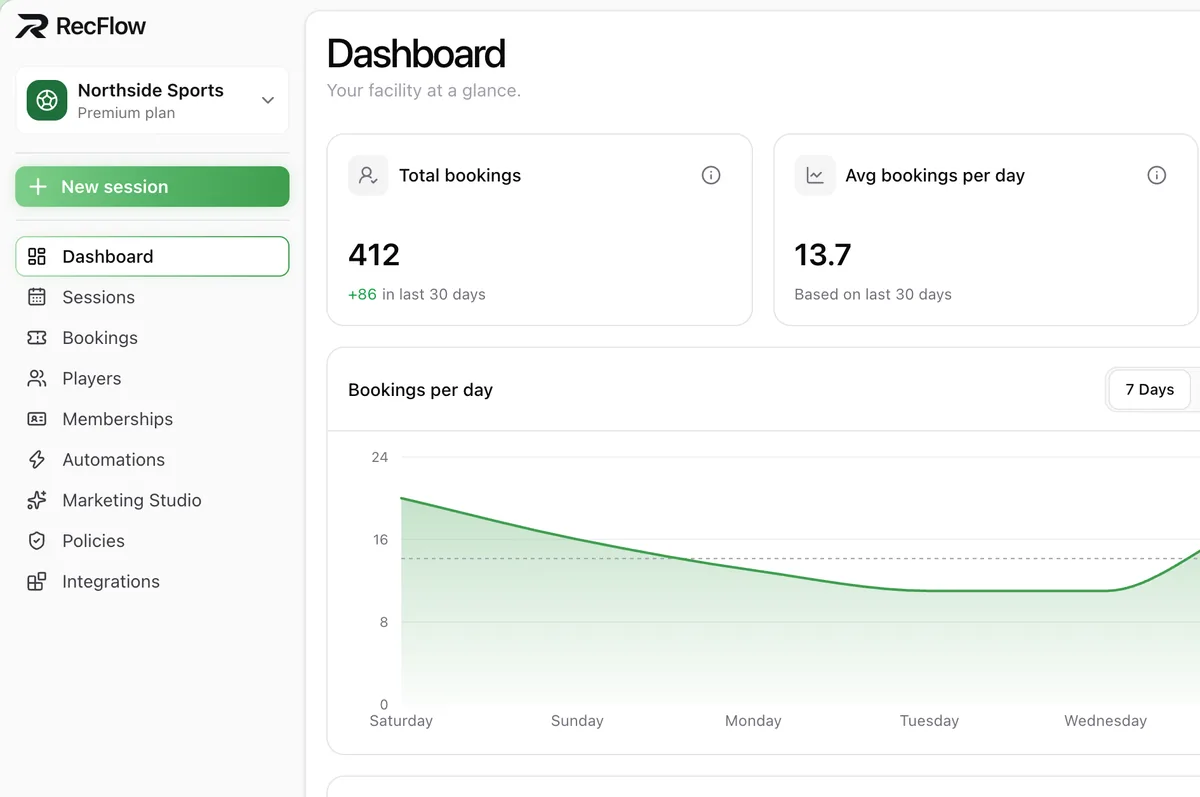The image size is (1200, 797).
Task: Go to Automations
Action: [x=152, y=460]
